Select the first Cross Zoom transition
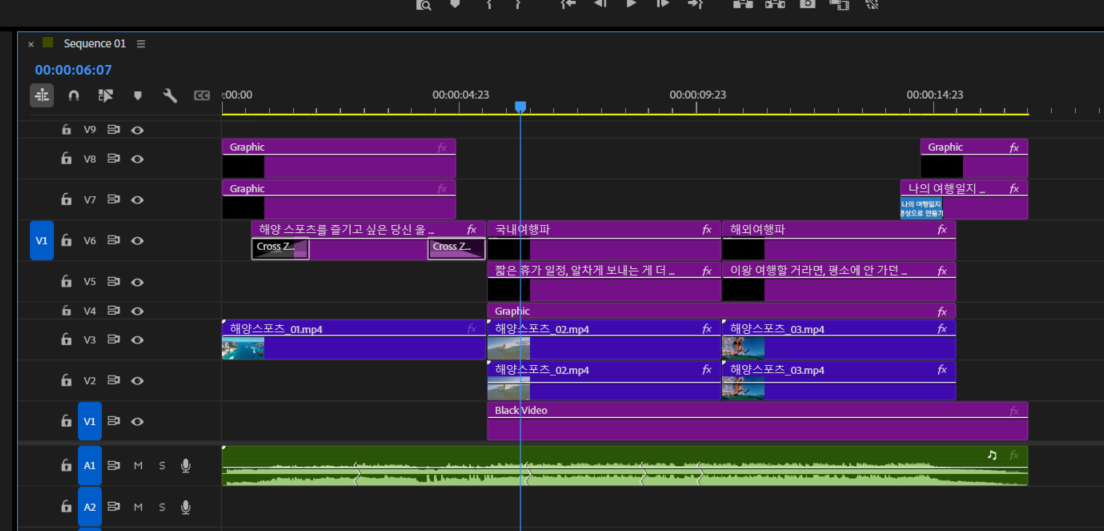 point(280,248)
